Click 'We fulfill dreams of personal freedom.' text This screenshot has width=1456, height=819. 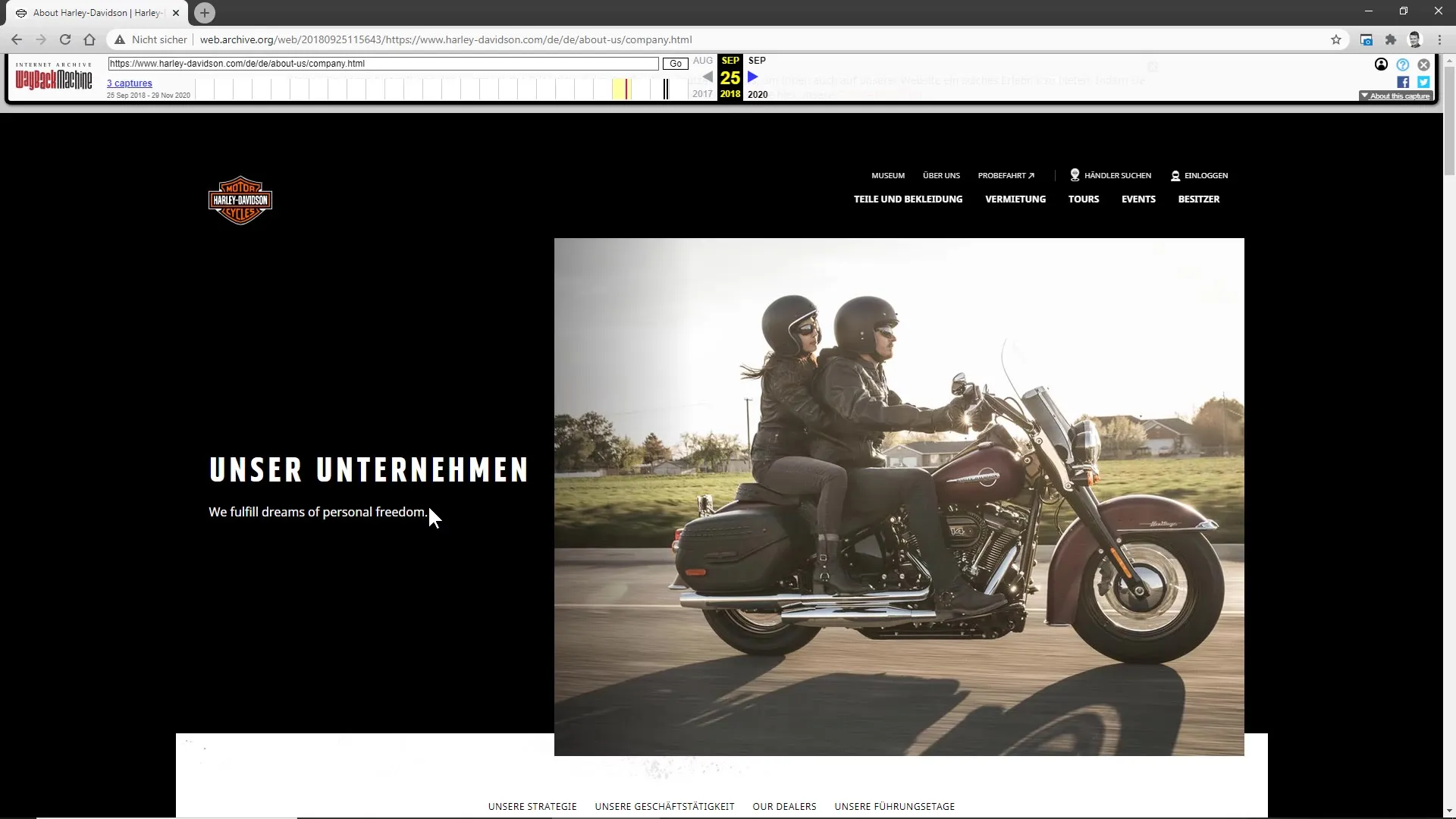coord(318,512)
